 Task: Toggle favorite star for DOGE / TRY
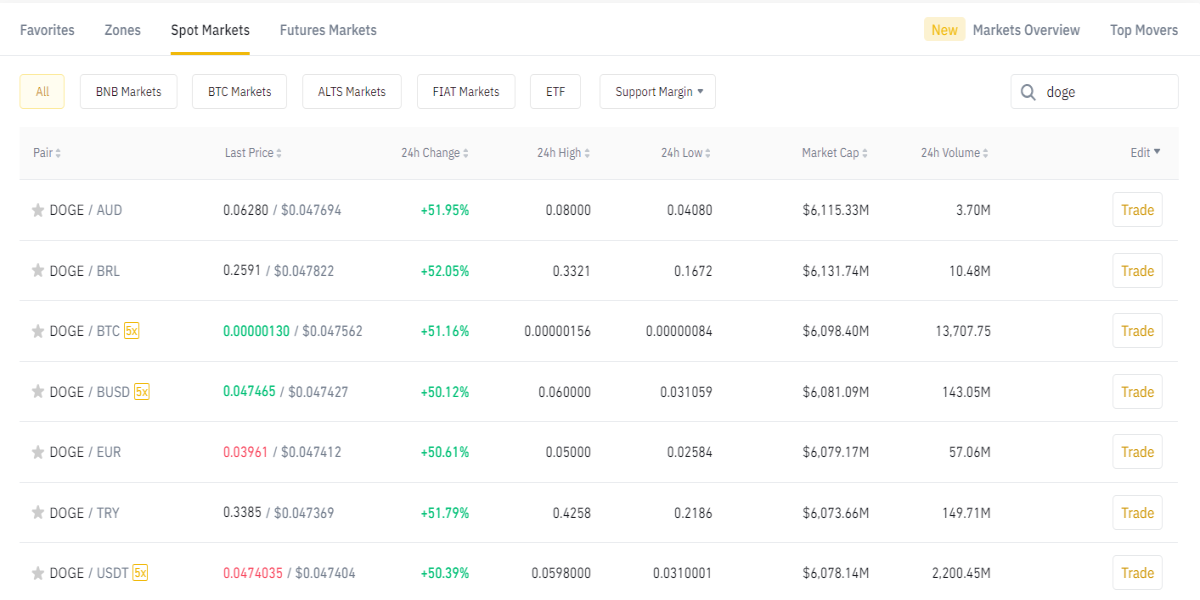tap(38, 513)
